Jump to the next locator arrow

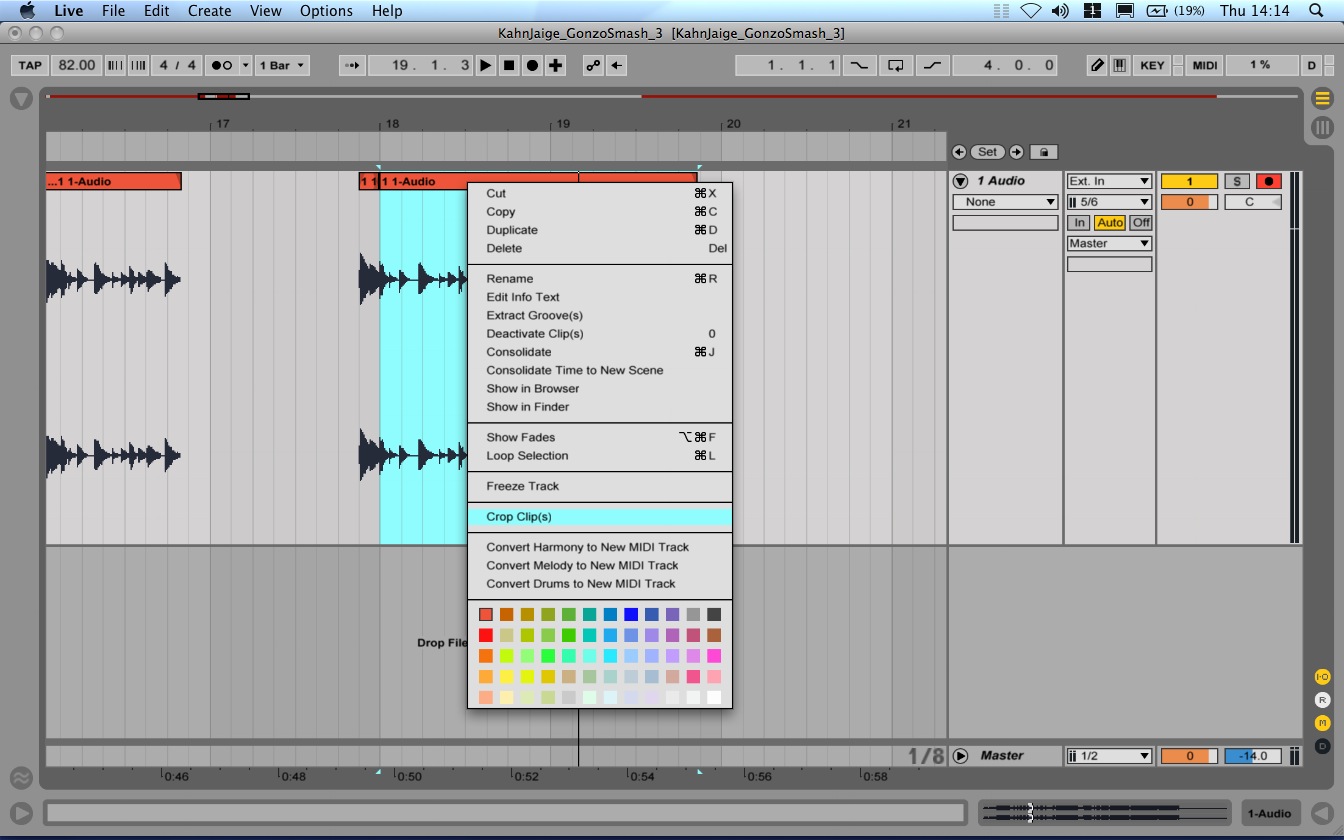(1016, 152)
